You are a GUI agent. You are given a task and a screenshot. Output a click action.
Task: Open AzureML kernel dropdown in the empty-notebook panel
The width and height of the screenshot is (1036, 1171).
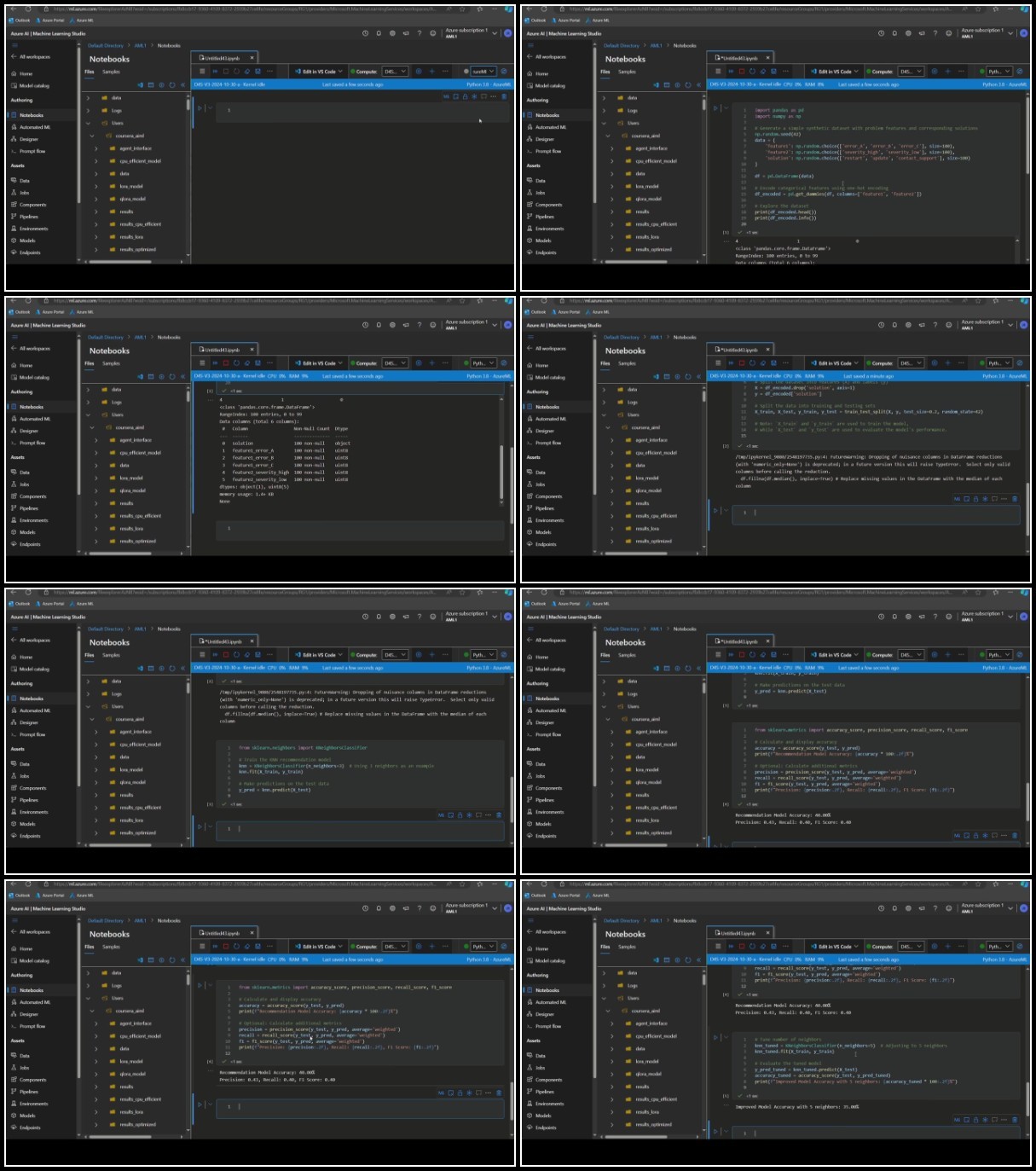click(483, 72)
